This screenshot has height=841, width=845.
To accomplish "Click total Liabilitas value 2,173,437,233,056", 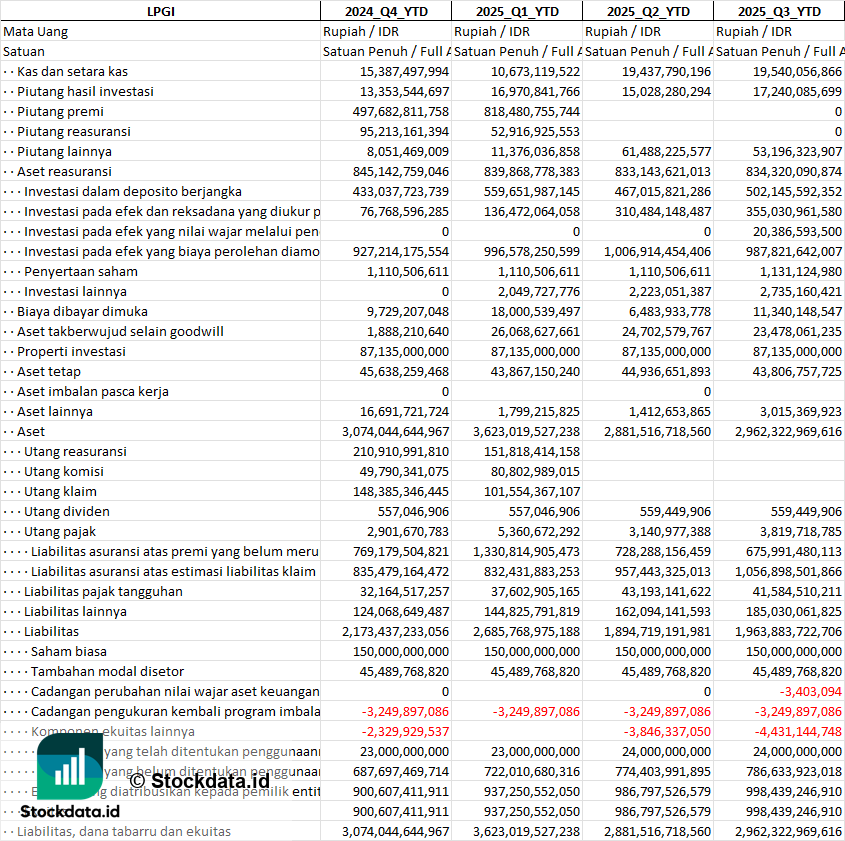I will (x=396, y=631).
